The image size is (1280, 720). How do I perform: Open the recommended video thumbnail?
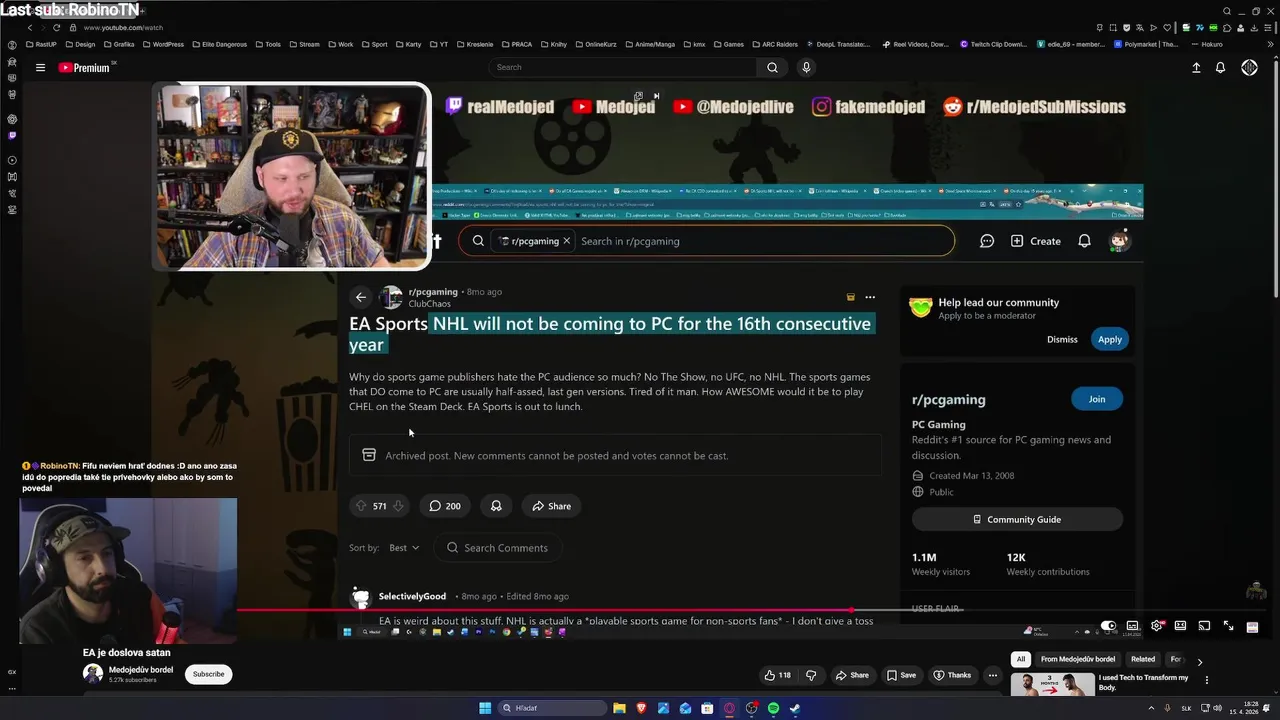[1052, 685]
